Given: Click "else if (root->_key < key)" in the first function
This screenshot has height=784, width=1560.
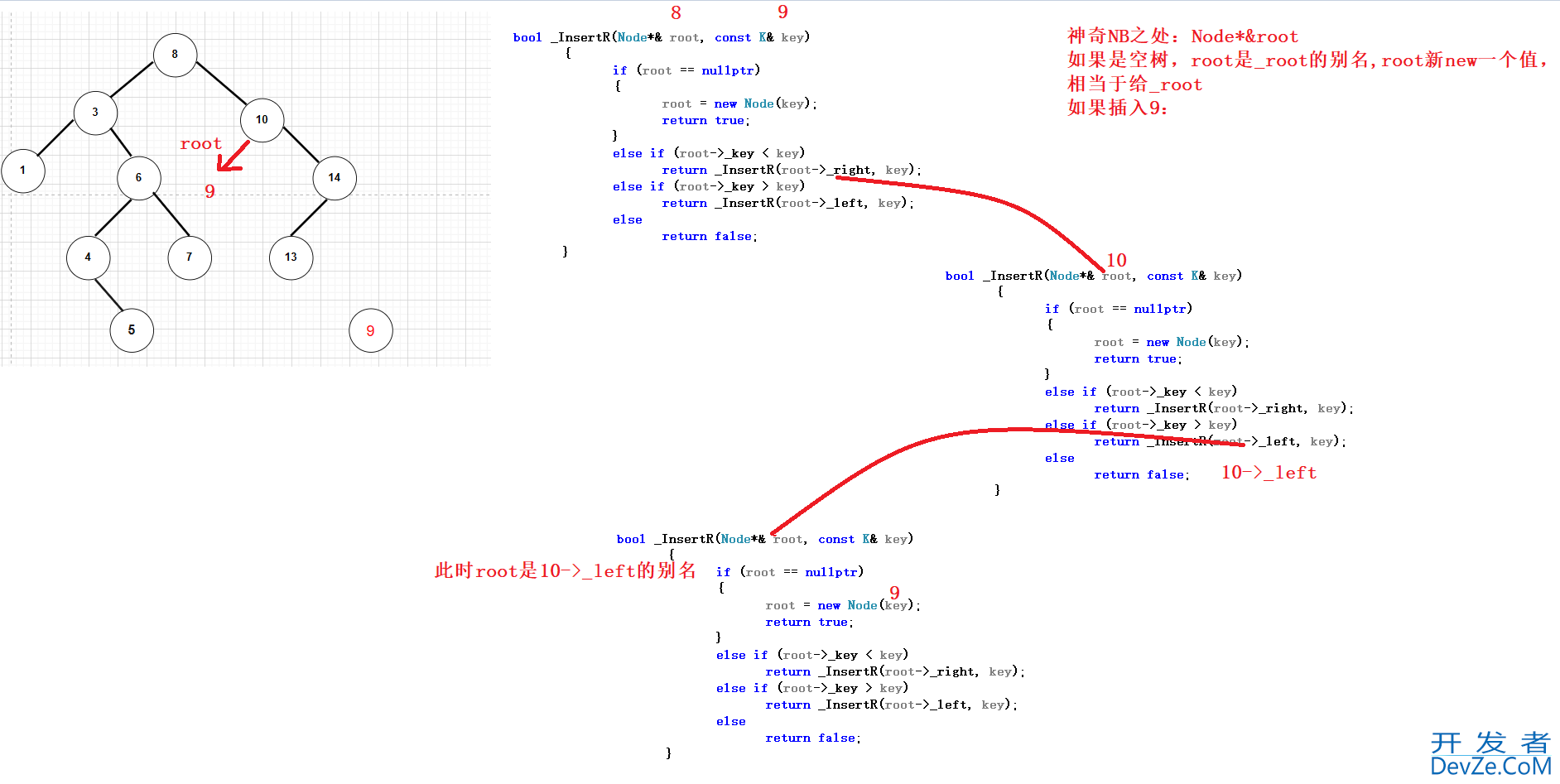Looking at the screenshot, I should click(x=709, y=153).
